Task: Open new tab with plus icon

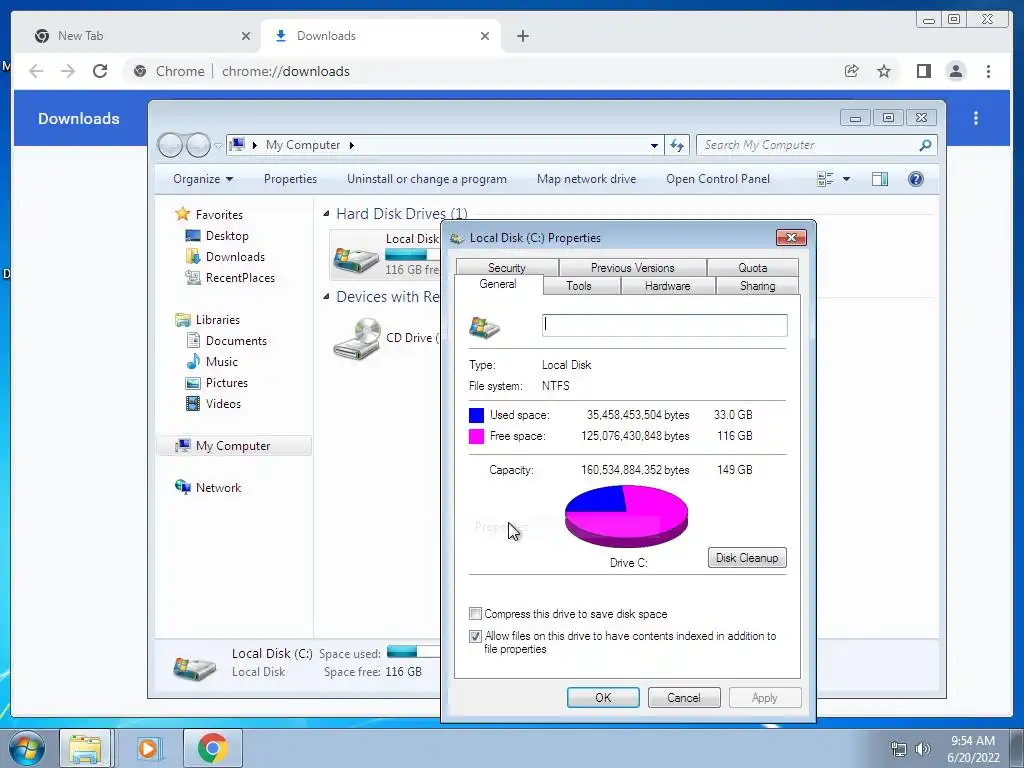Action: pyautogui.click(x=522, y=36)
